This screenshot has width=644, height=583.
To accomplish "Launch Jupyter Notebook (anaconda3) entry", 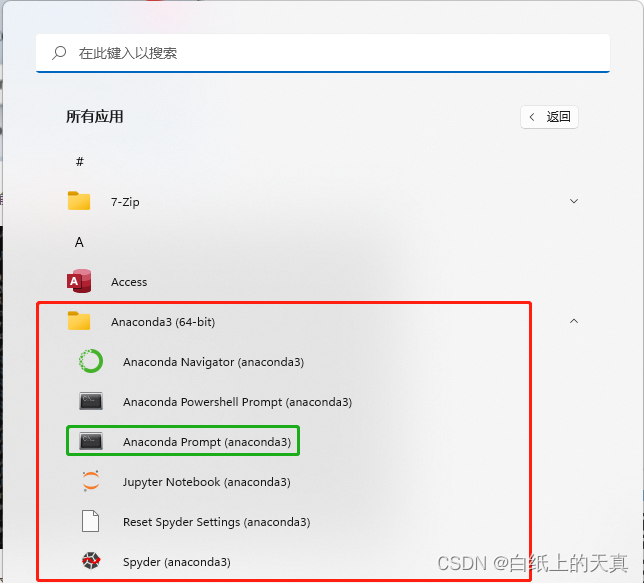I will (x=207, y=482).
